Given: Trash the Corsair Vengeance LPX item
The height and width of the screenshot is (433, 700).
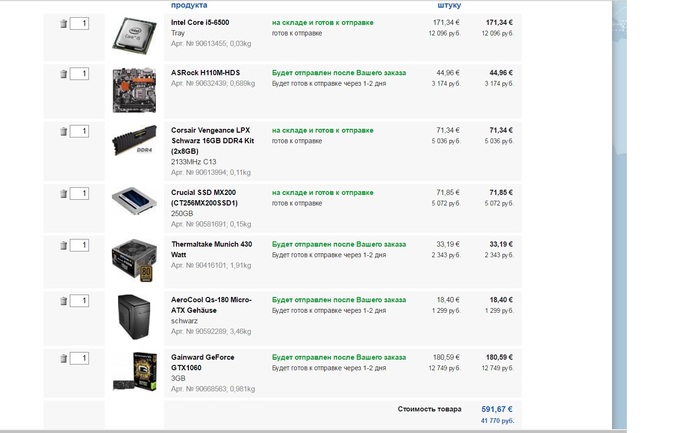Looking at the screenshot, I should click(x=63, y=132).
